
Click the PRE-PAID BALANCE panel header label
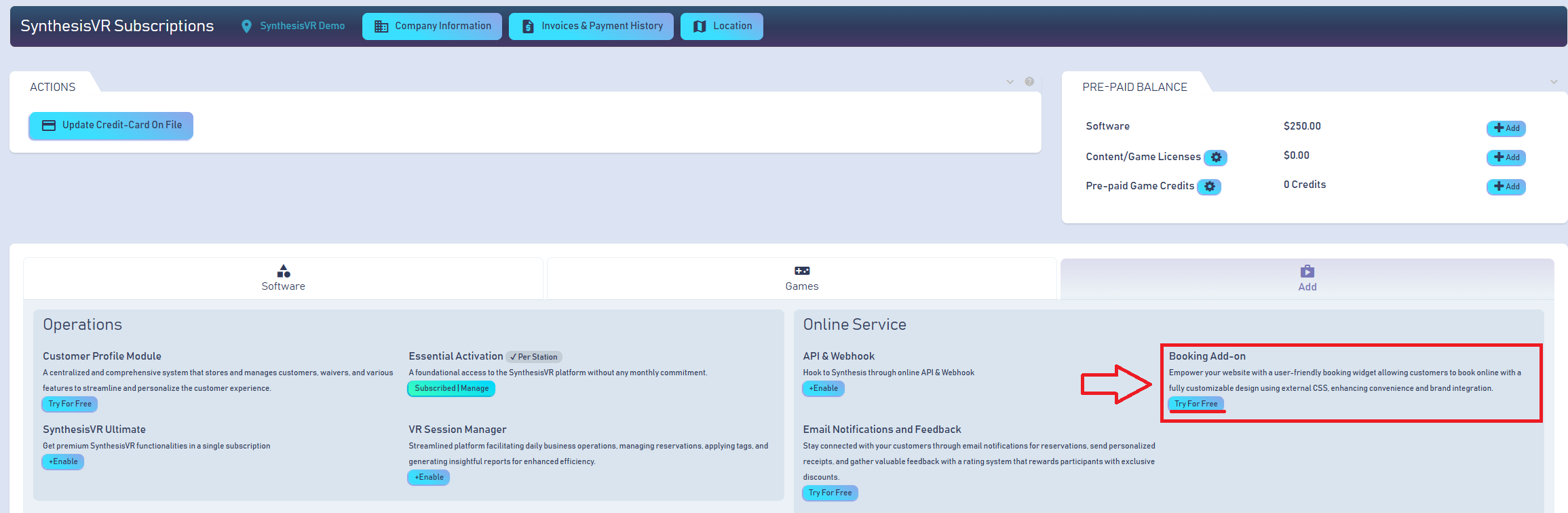(1135, 87)
